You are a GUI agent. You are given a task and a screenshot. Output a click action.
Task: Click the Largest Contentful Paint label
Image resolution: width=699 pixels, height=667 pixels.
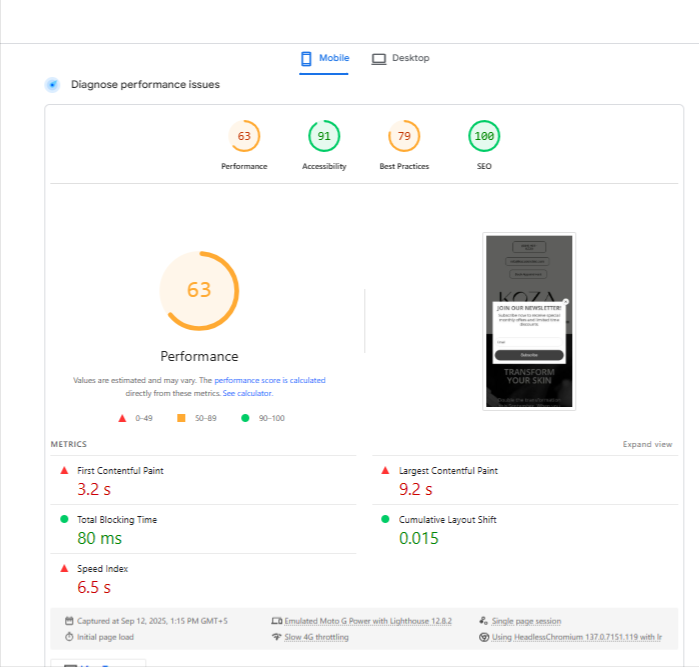pos(448,471)
